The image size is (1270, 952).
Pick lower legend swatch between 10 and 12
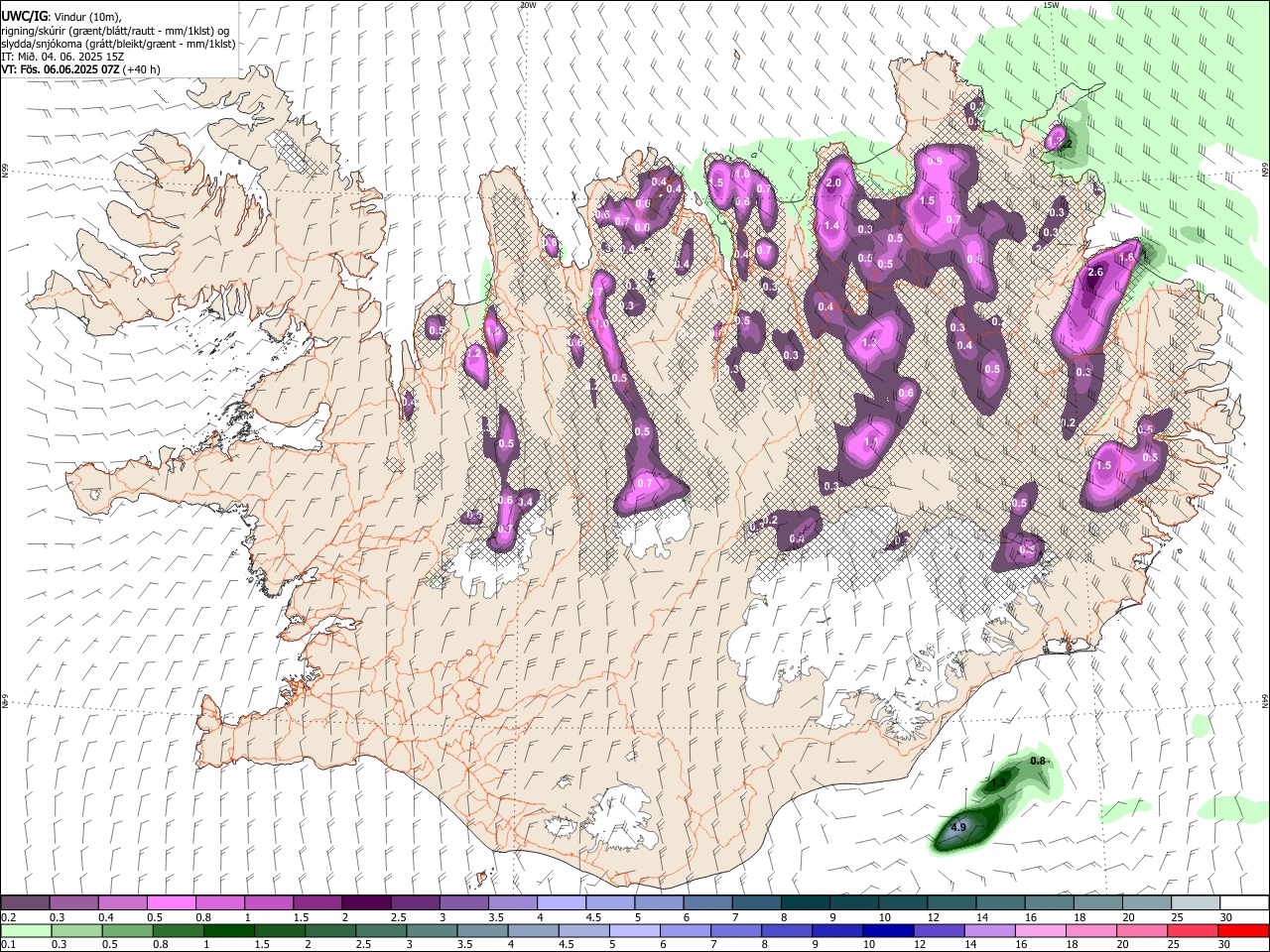point(889,930)
